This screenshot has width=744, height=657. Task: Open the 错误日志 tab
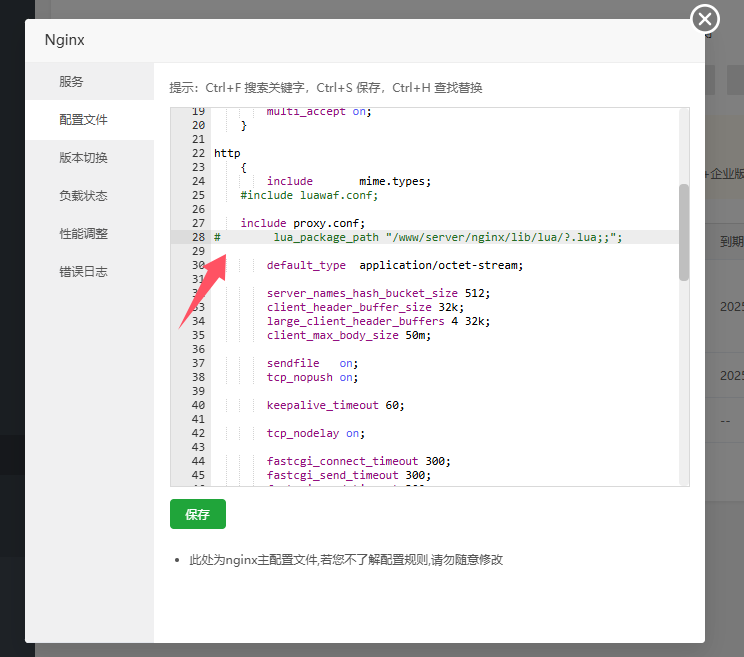(90, 271)
